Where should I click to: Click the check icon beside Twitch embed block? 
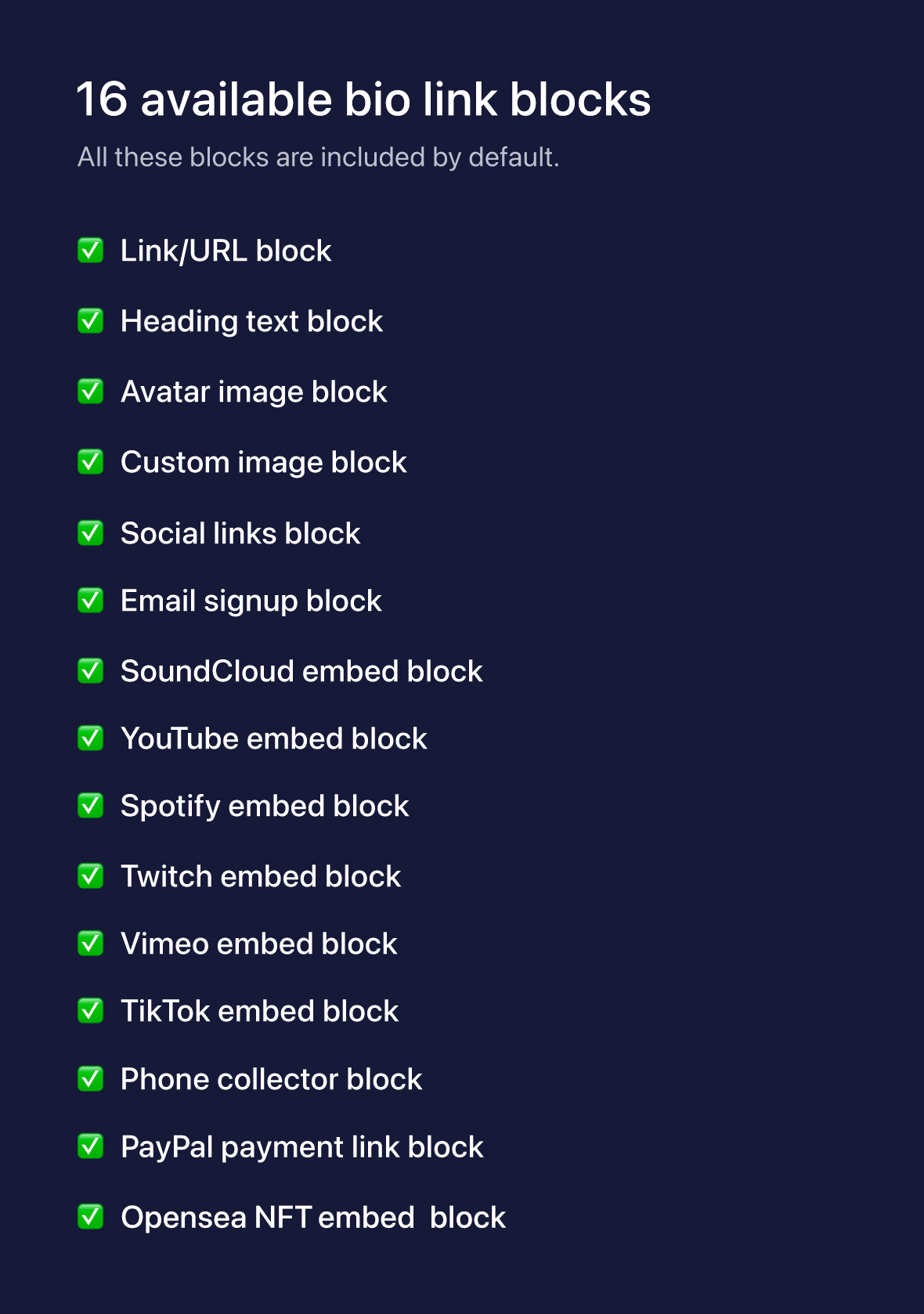pyautogui.click(x=91, y=876)
